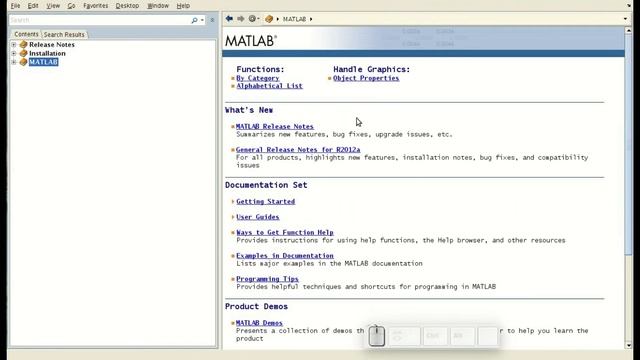The image size is (640, 360).
Task: Open the Window menu
Action: pyautogui.click(x=158, y=6)
